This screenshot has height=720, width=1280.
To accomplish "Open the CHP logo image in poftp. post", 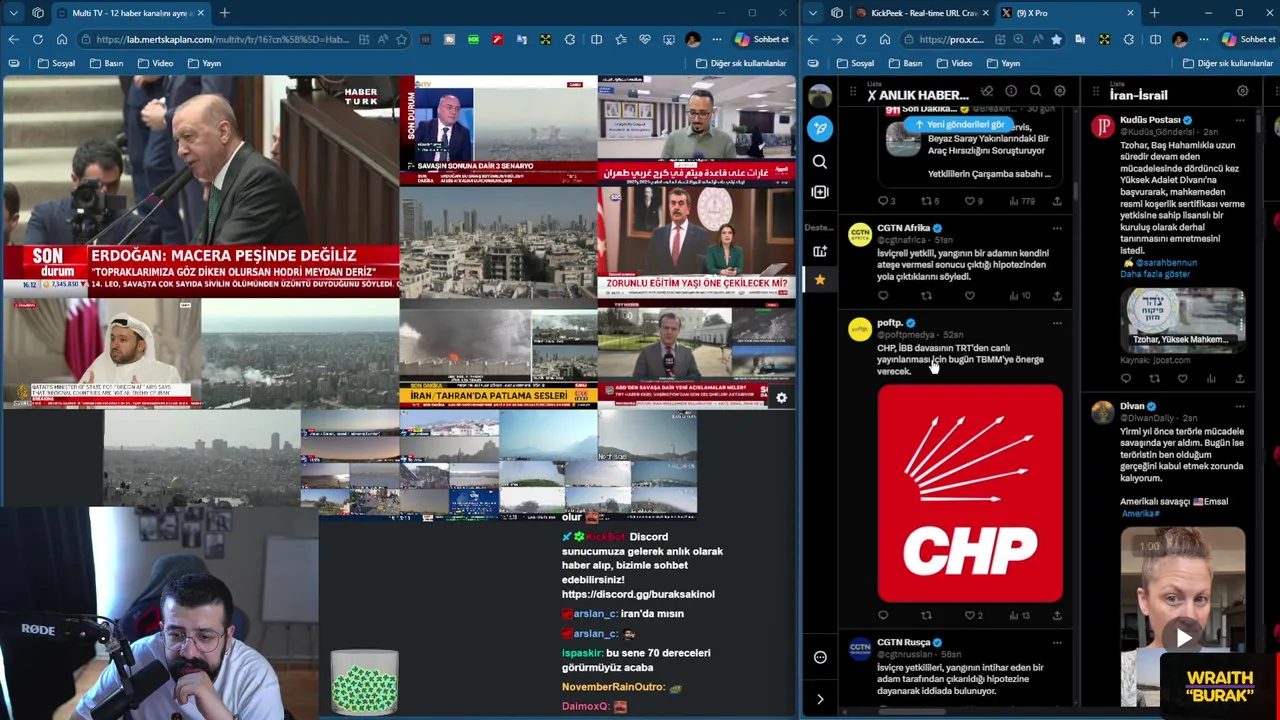I will coord(970,494).
